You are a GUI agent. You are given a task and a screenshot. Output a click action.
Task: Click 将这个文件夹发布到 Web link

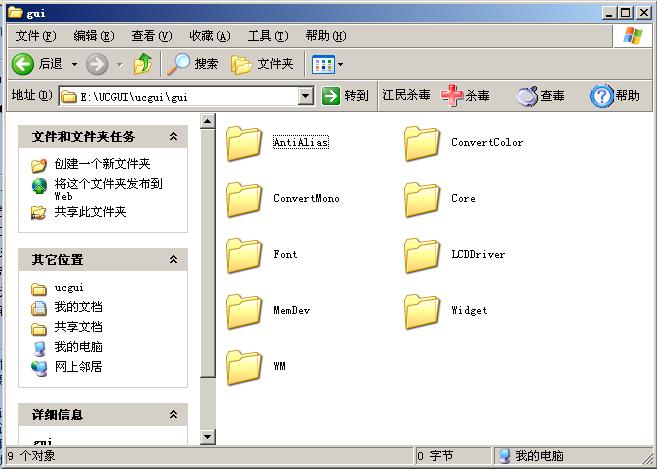(x=109, y=189)
